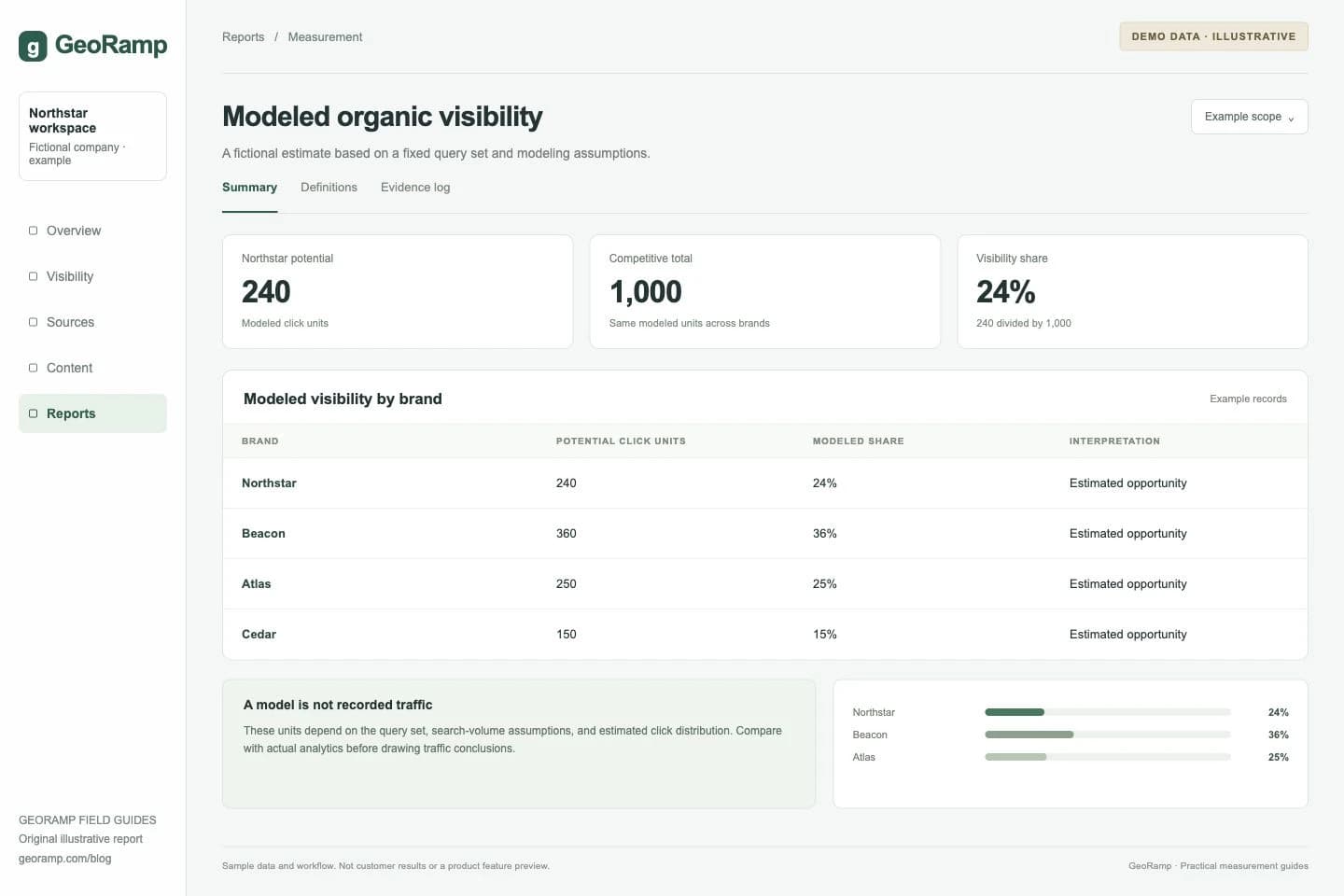Open the Example scope dropdown
The image size is (1344, 896).
pyautogui.click(x=1249, y=117)
